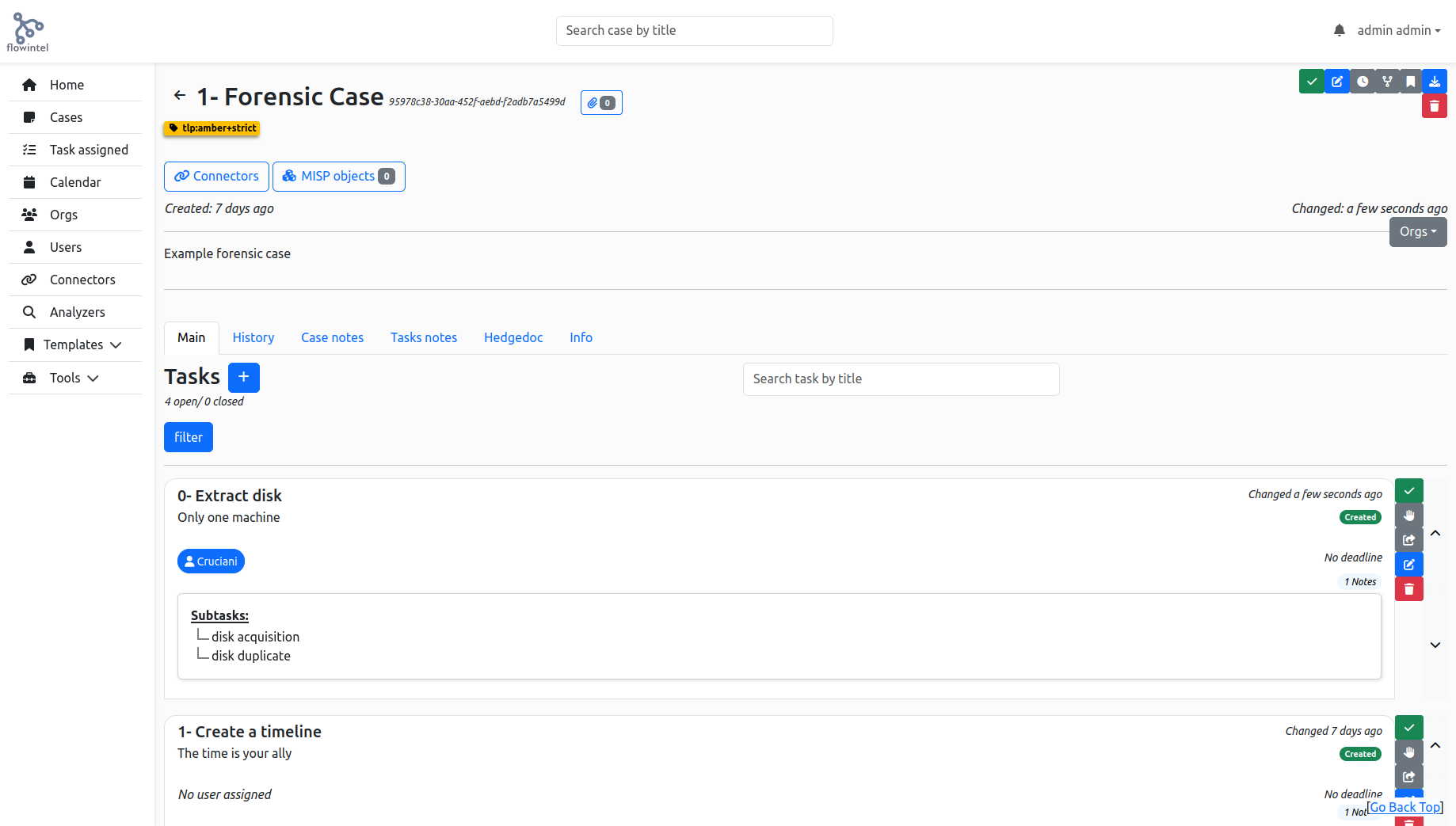Click the 1 Notes badge on Extract disk
This screenshot has width=1456, height=826.
coord(1360,582)
